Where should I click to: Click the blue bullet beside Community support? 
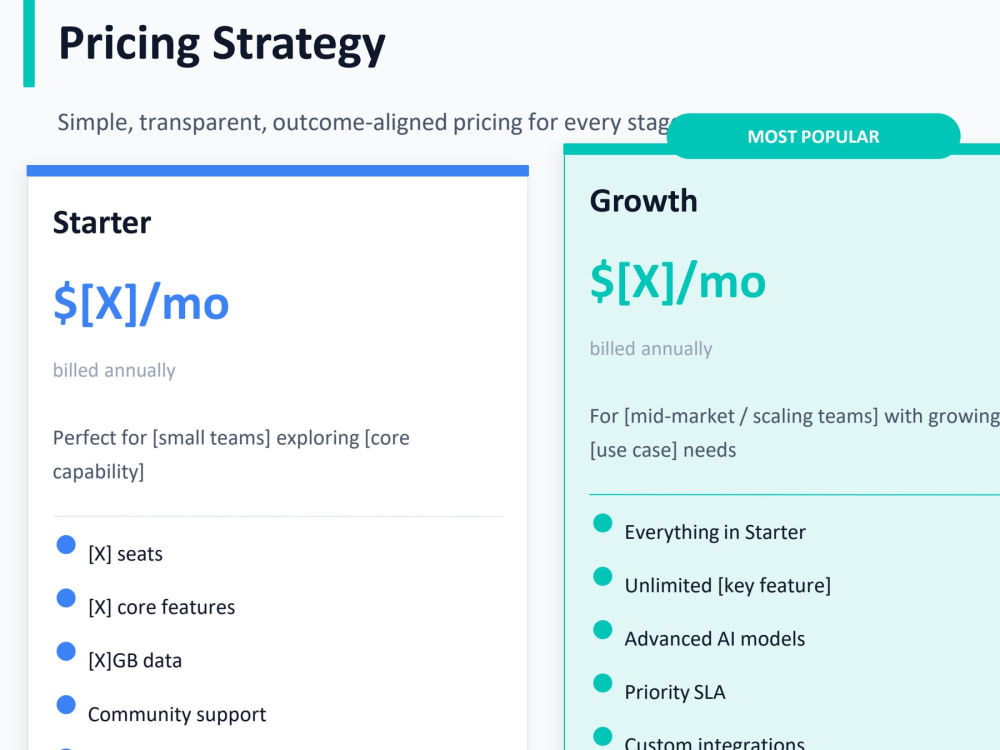(x=66, y=705)
